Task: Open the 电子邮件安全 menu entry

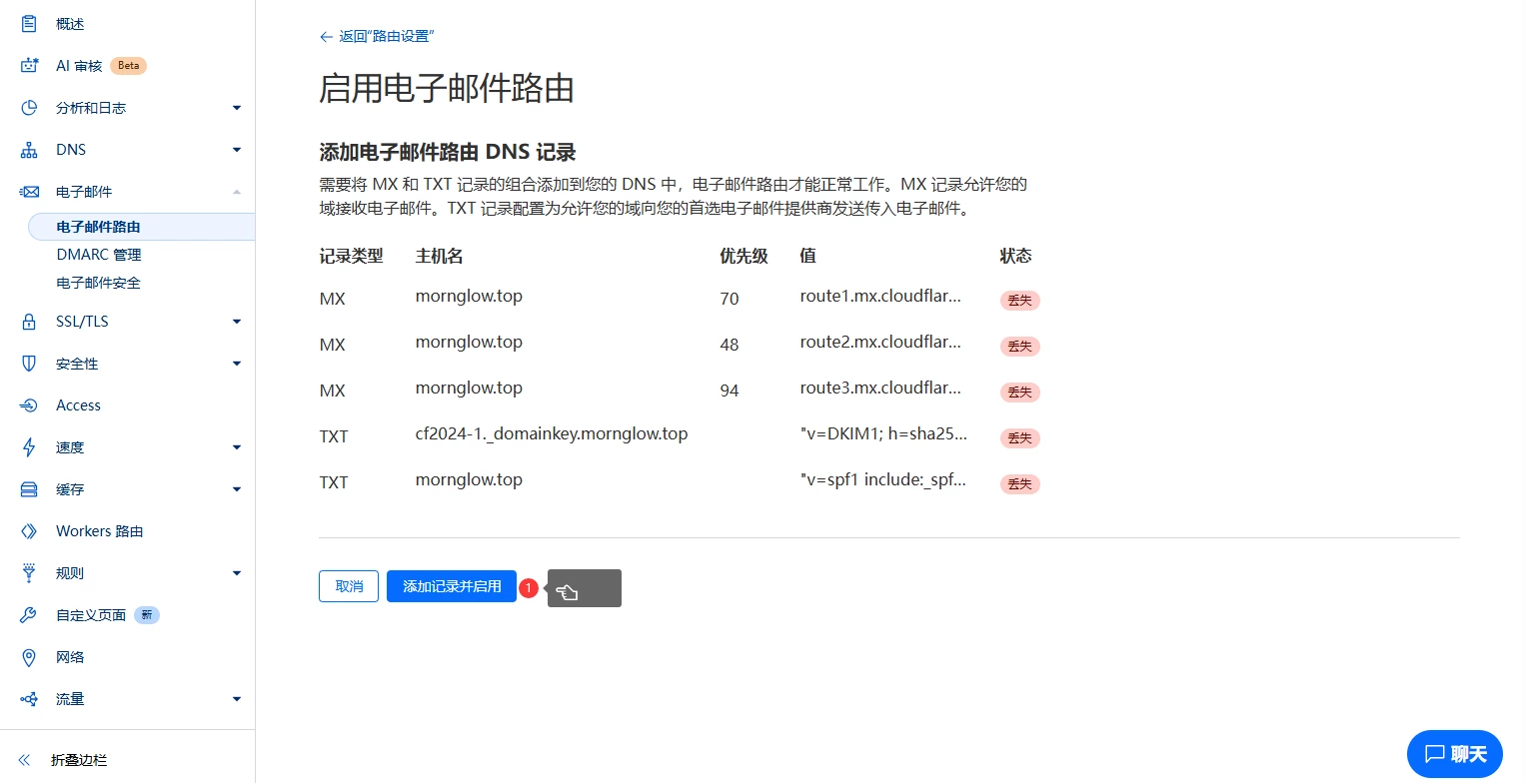Action: [100, 282]
